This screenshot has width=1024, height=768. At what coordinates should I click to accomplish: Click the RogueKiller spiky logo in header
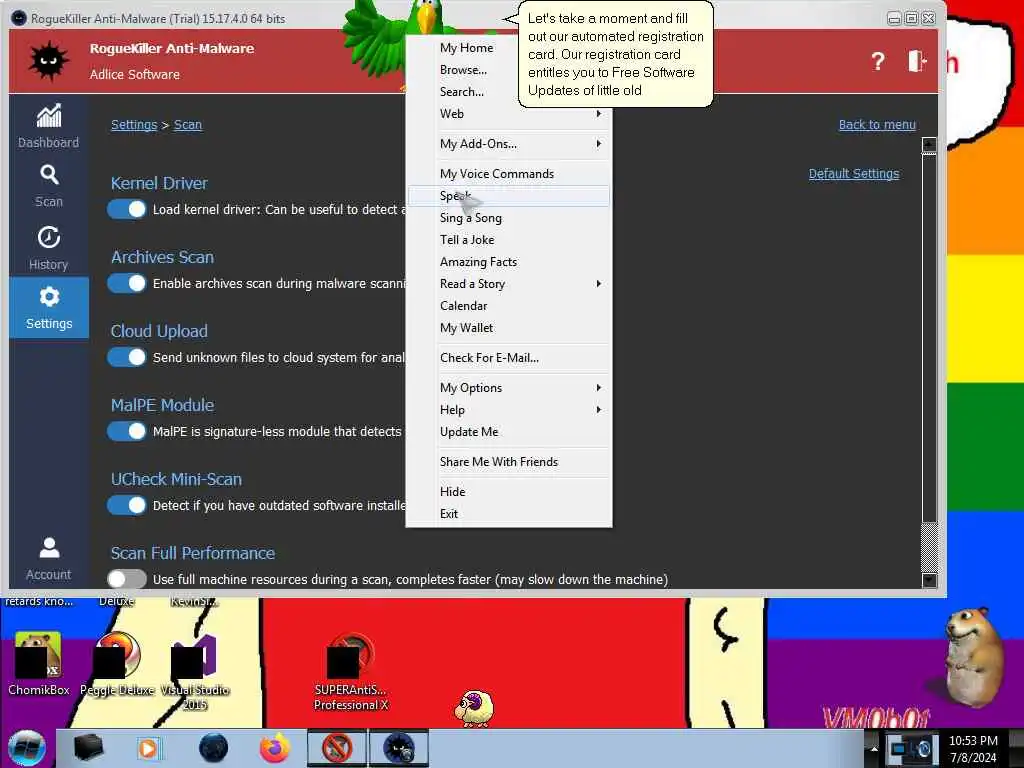(x=48, y=61)
